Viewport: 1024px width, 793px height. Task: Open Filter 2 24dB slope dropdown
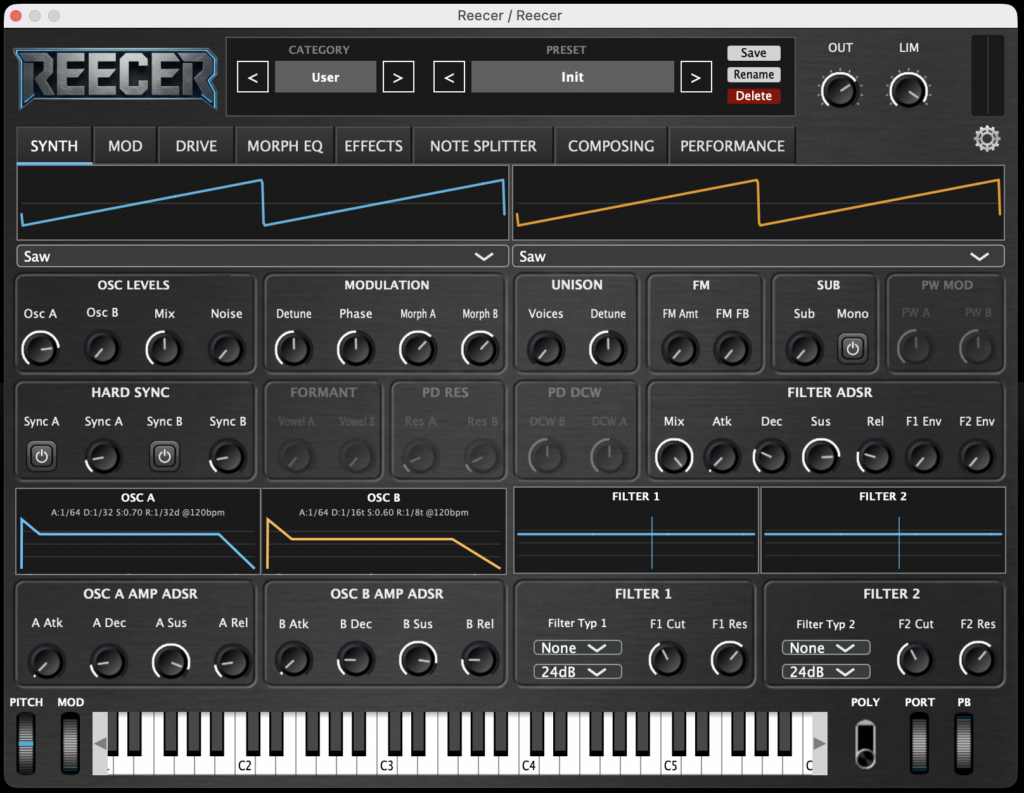pyautogui.click(x=825, y=672)
